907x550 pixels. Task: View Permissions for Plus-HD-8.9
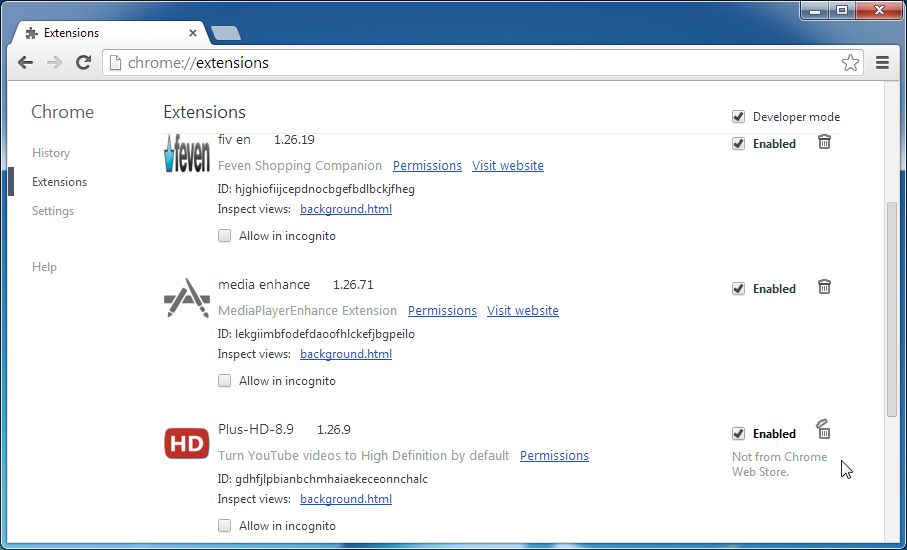(x=554, y=456)
